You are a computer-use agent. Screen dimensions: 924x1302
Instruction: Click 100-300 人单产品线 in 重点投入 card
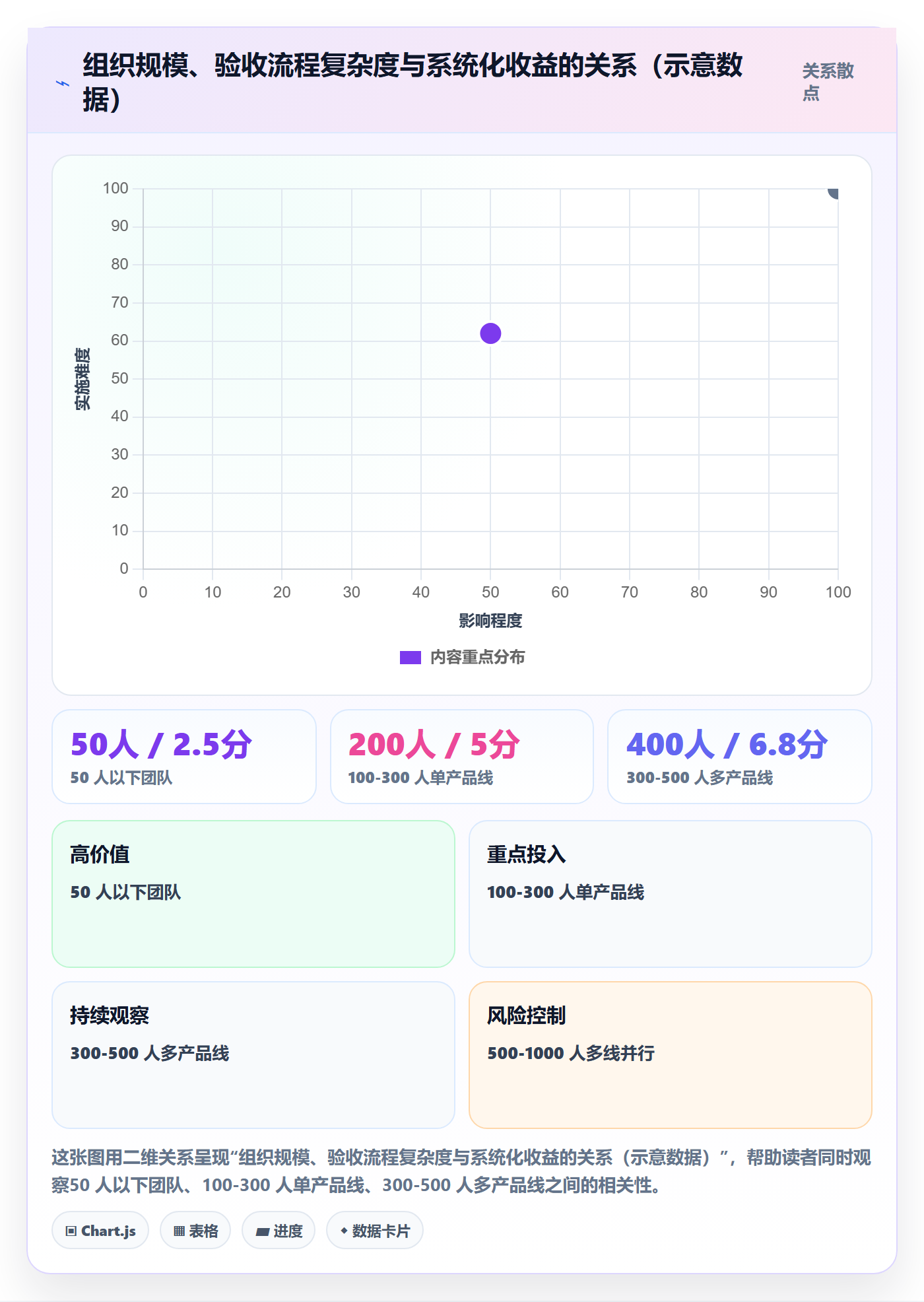(566, 892)
